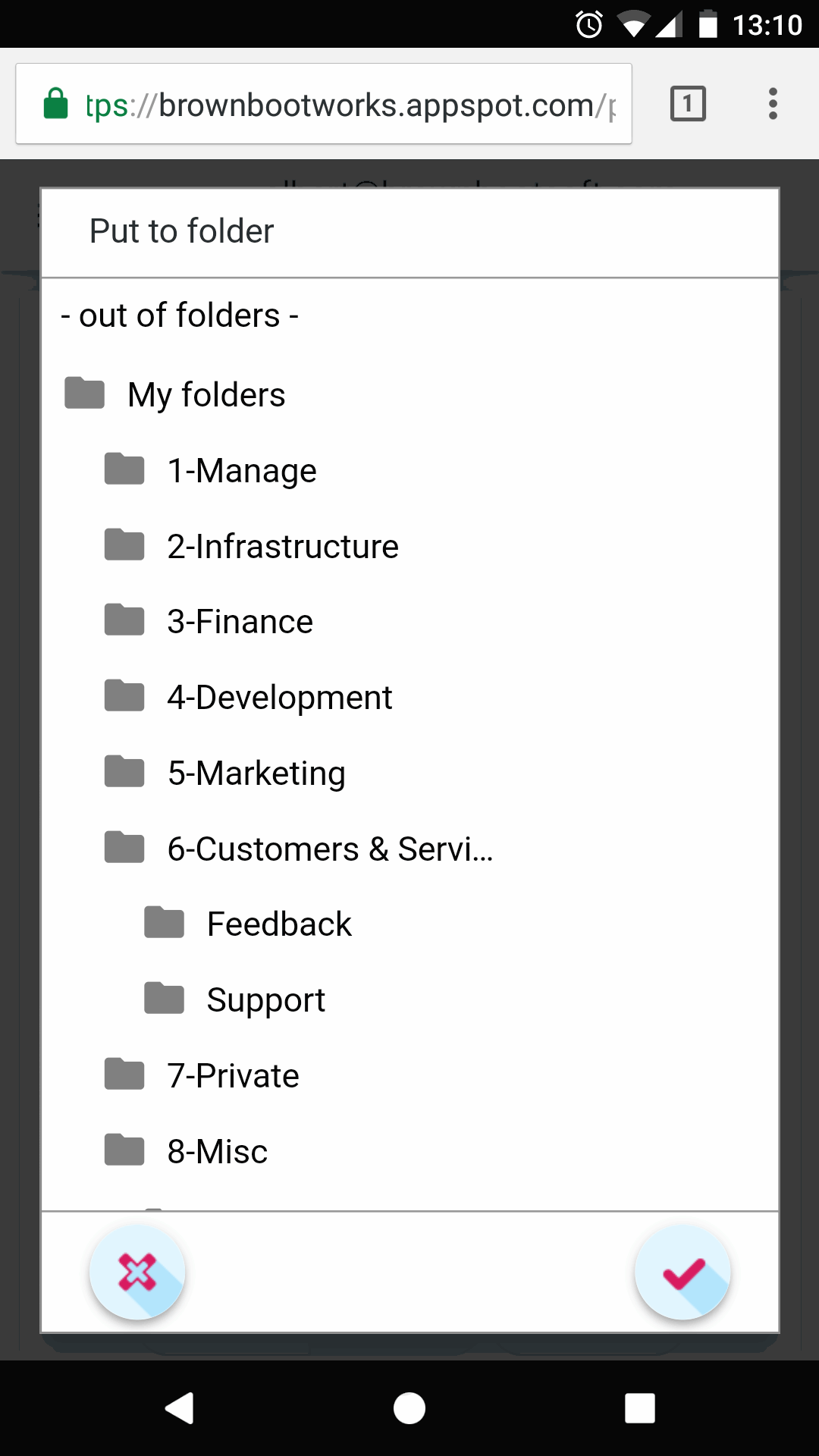Click the folder icon beside 1-Manage
The height and width of the screenshot is (1456, 819).
(124, 469)
